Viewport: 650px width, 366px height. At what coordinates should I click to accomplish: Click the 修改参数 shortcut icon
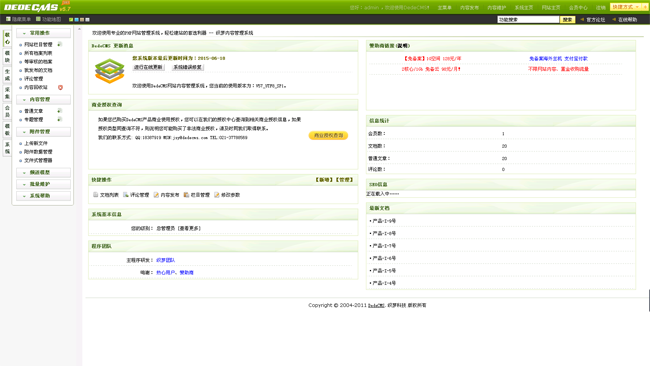coord(217,194)
